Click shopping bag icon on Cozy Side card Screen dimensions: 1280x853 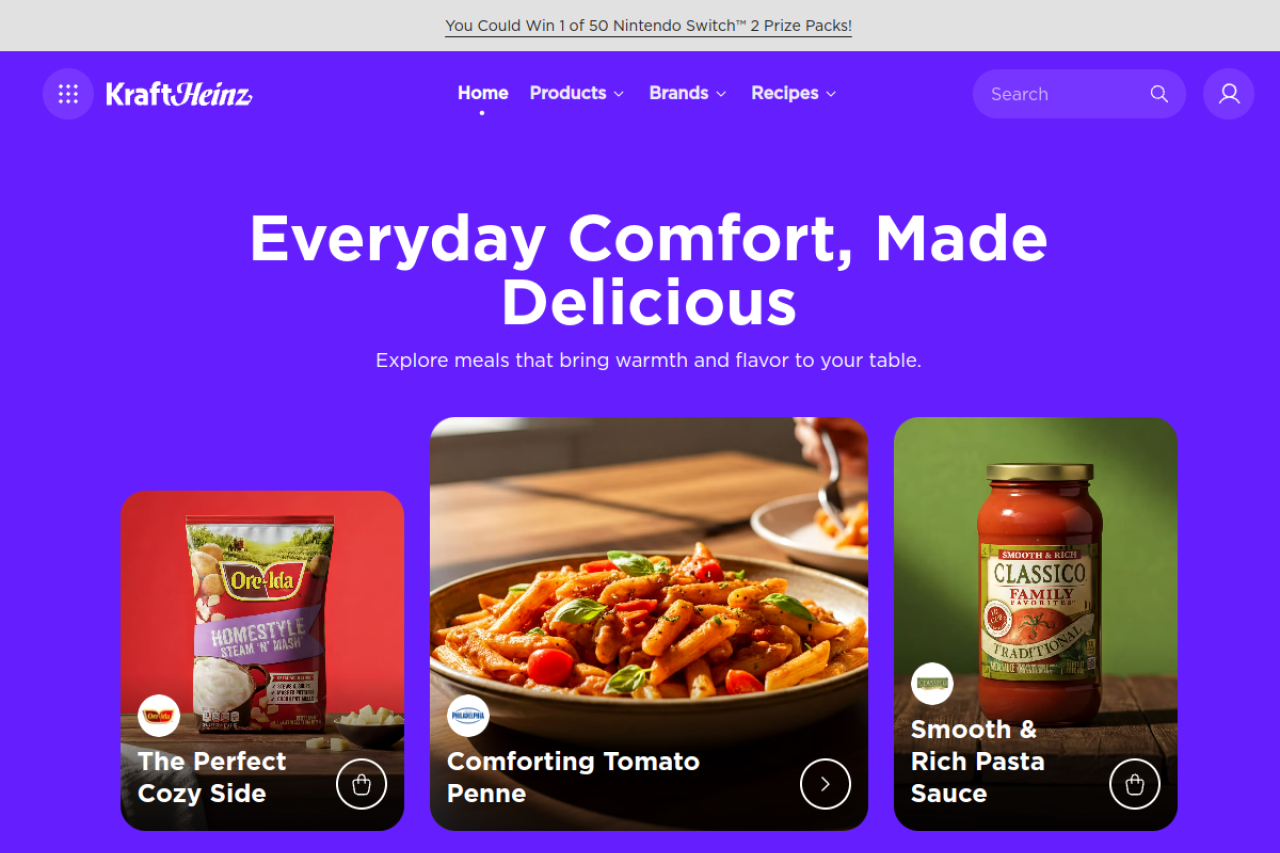(362, 784)
